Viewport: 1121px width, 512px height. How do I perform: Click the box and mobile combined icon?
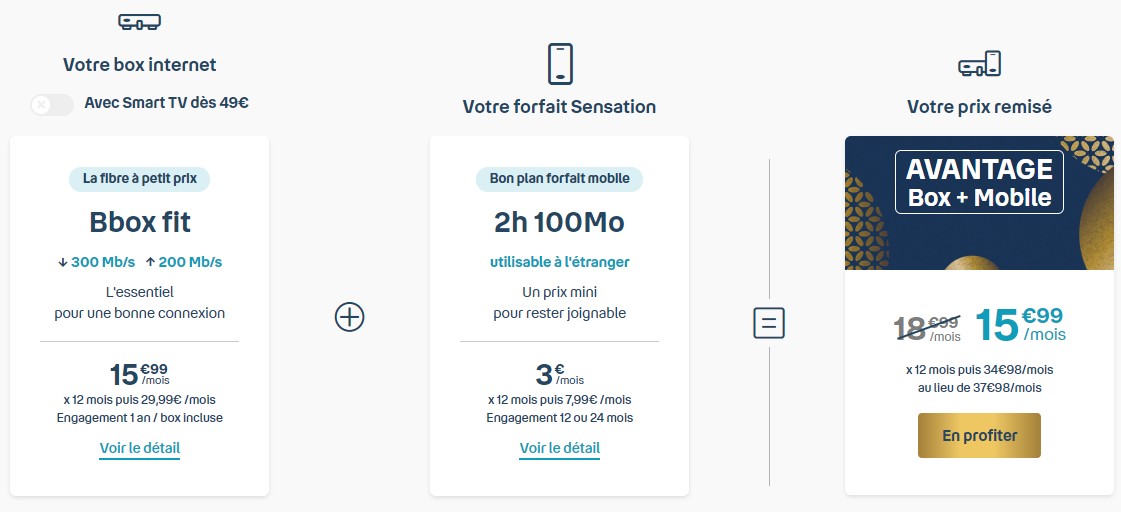click(x=979, y=65)
